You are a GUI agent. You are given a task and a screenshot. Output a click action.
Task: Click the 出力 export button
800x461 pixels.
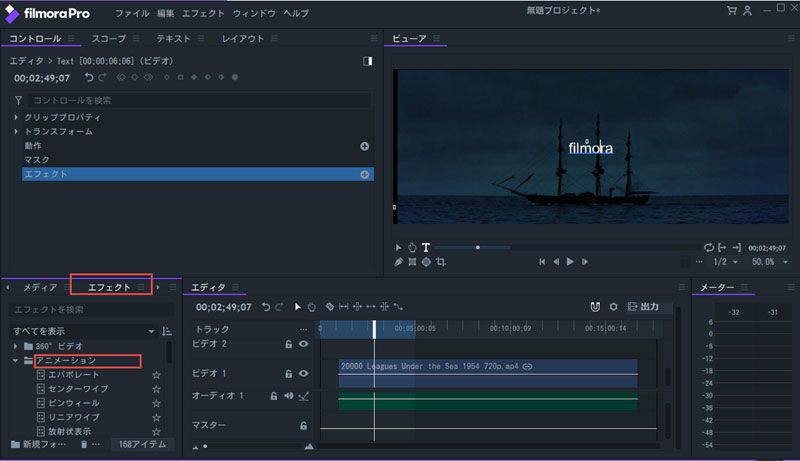pyautogui.click(x=643, y=306)
